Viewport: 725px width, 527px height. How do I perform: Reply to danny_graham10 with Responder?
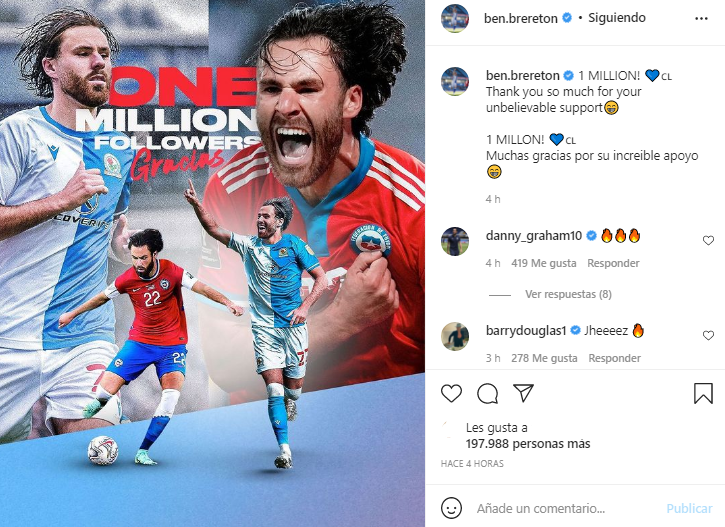click(613, 263)
